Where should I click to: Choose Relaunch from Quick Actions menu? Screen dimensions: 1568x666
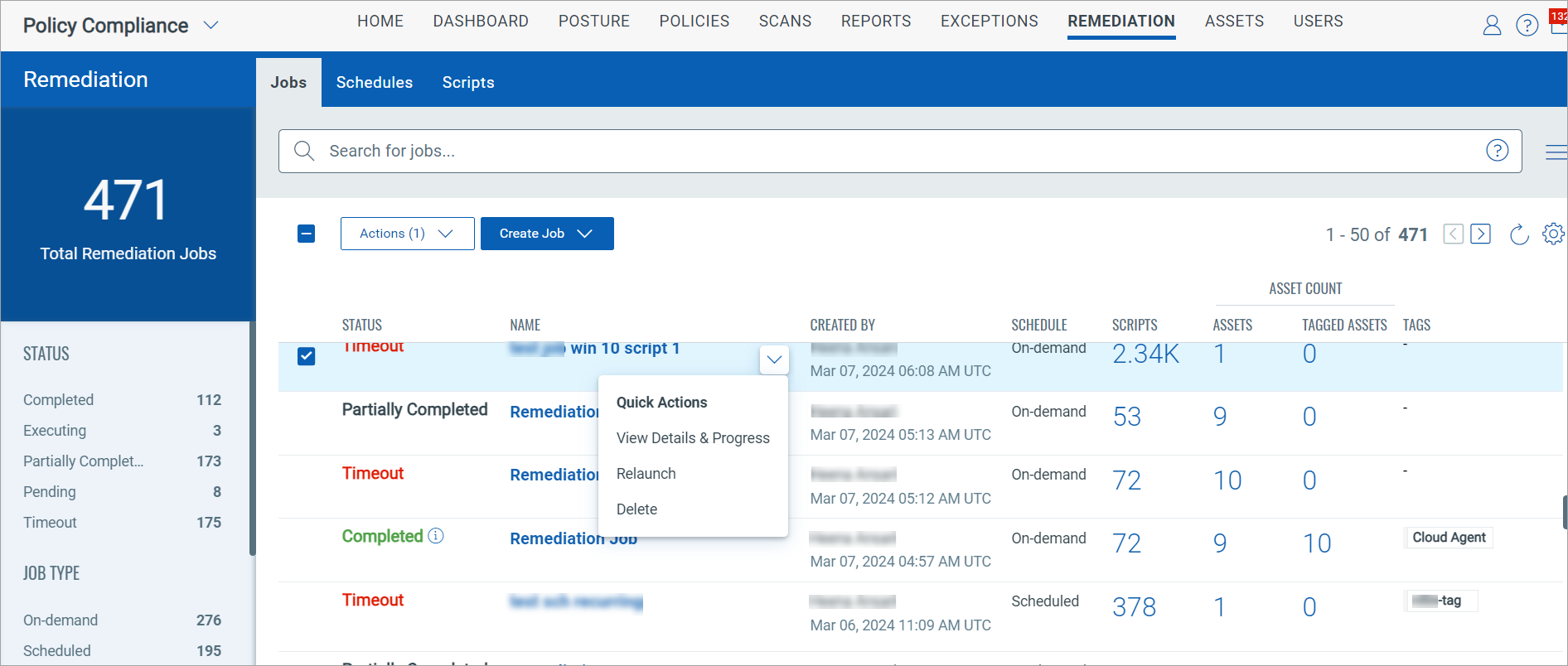pos(646,474)
